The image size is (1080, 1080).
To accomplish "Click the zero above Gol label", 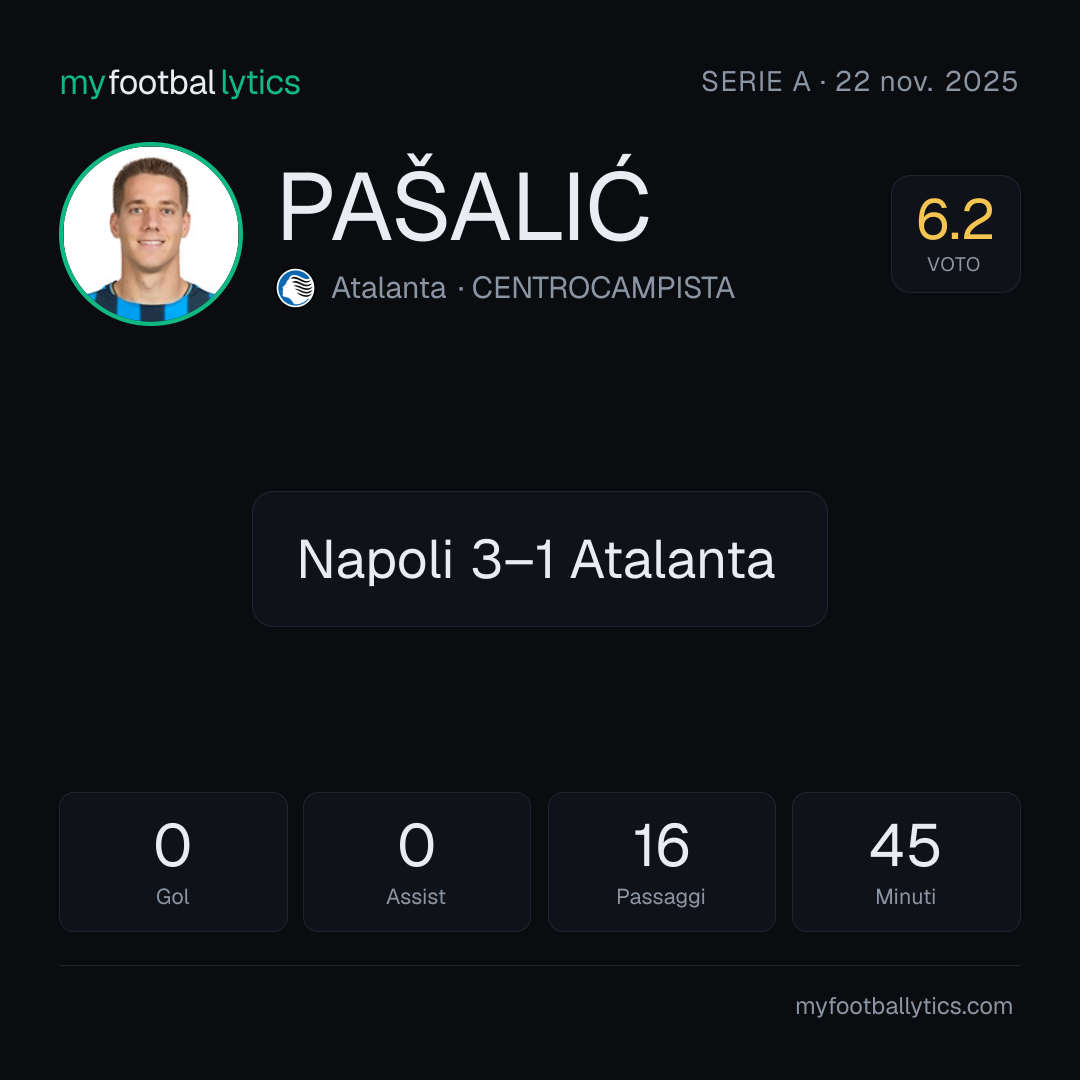I will pos(172,846).
